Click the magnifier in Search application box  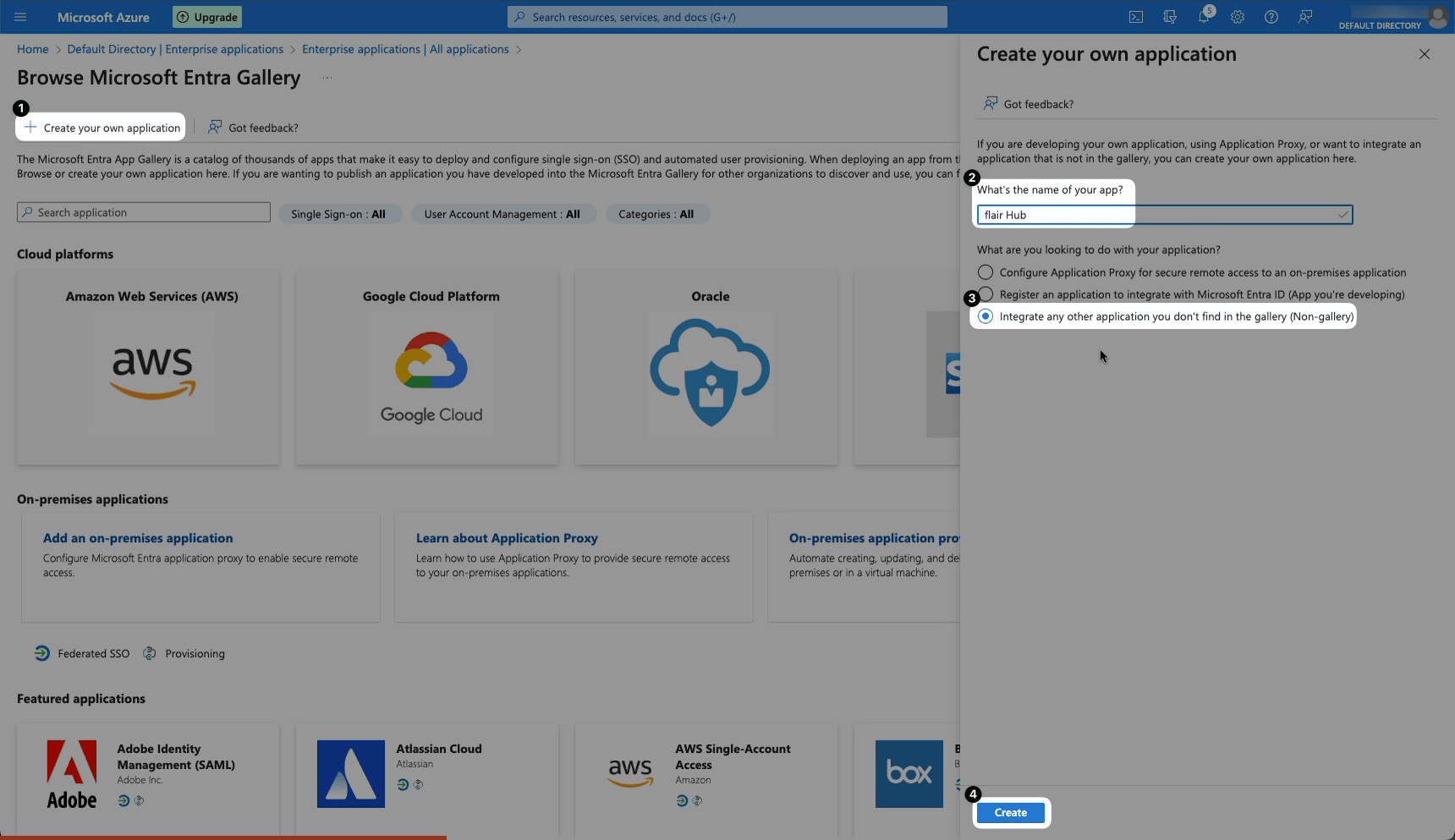[28, 212]
